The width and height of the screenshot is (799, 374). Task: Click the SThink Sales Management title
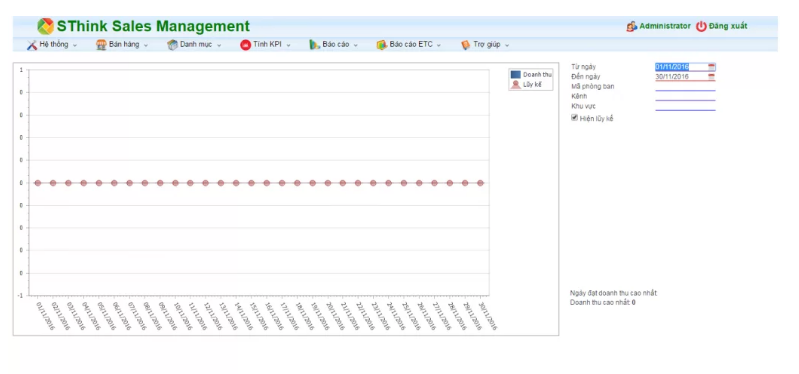(153, 26)
